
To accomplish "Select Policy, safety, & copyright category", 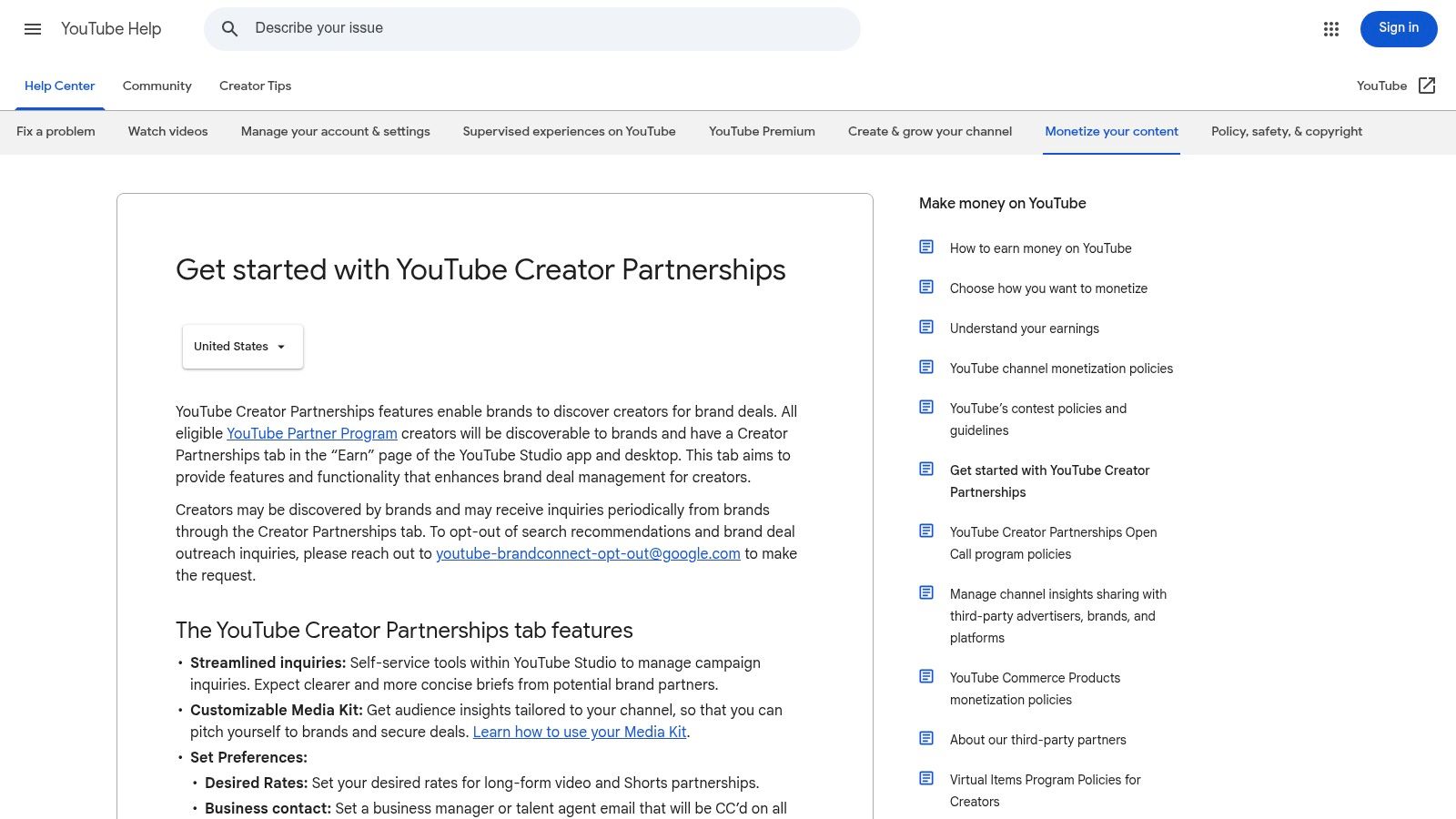I will click(1287, 131).
